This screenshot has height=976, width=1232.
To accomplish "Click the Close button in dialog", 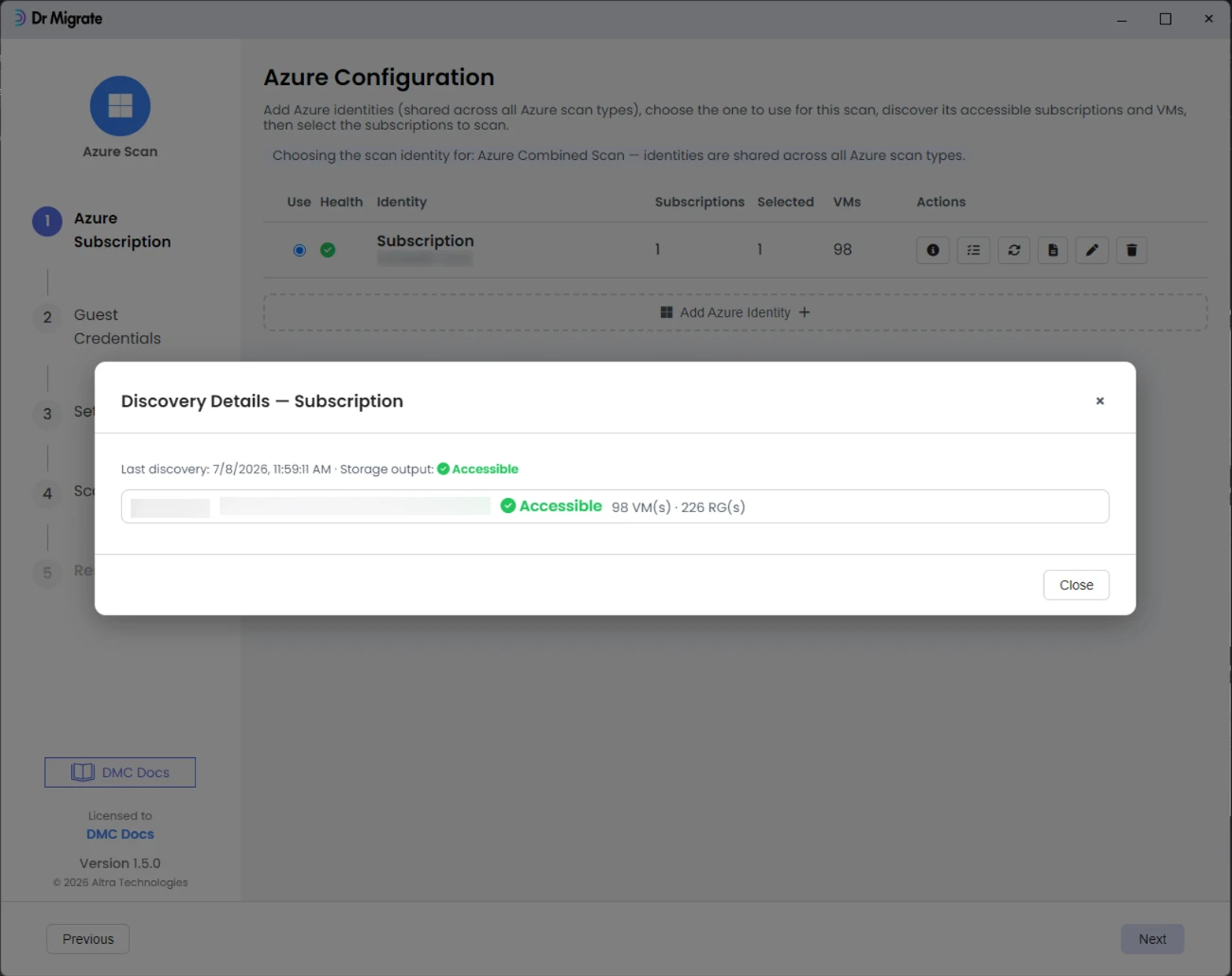I will (x=1076, y=585).
